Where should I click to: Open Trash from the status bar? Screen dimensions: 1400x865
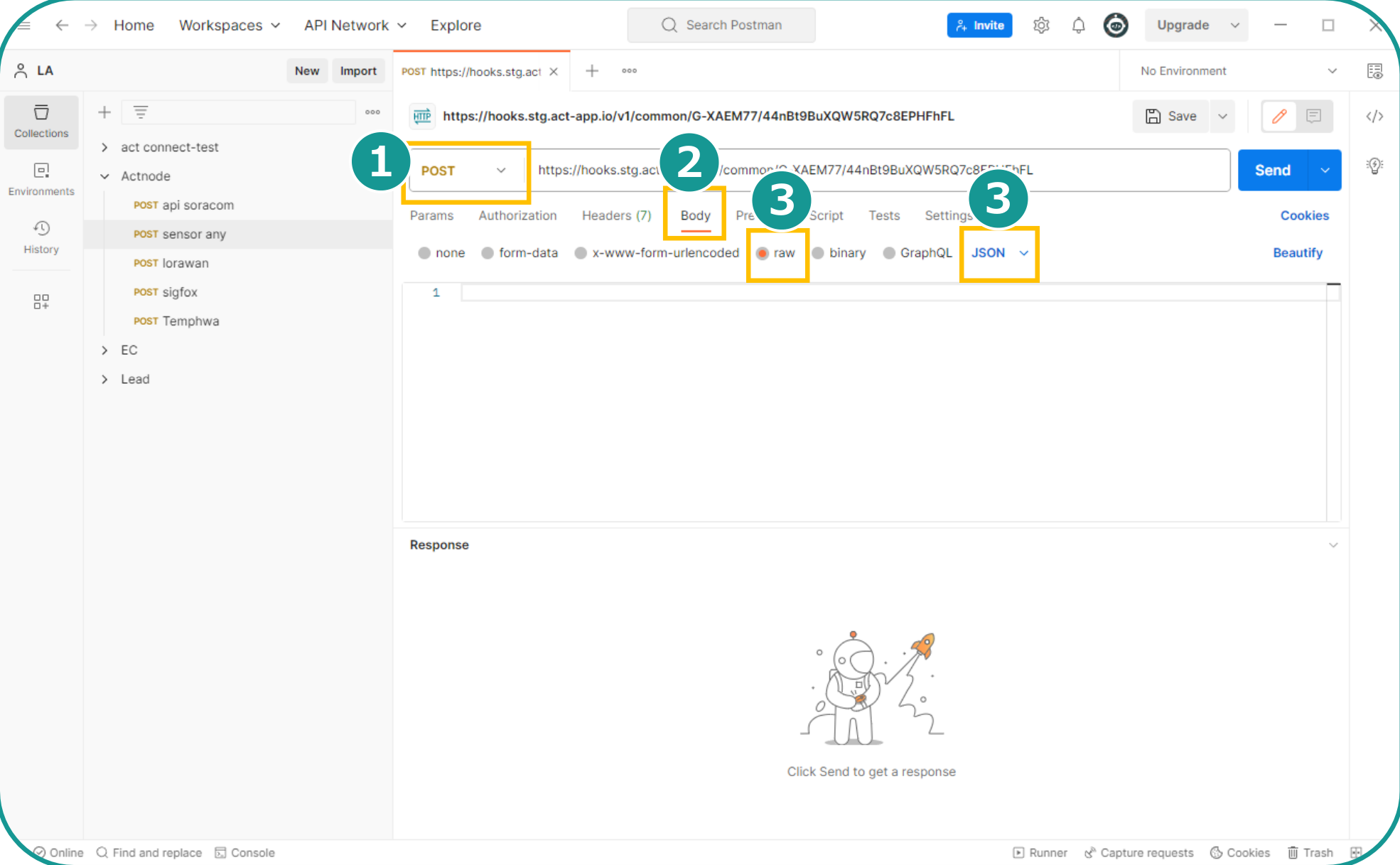click(x=1310, y=852)
